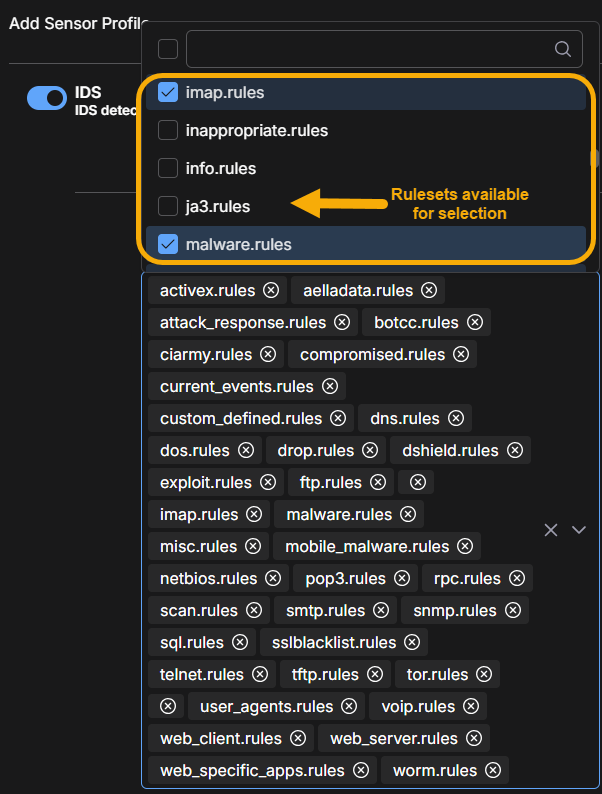This screenshot has height=794, width=602.
Task: Tick the select-all checkbox beside search
Action: pos(168,49)
